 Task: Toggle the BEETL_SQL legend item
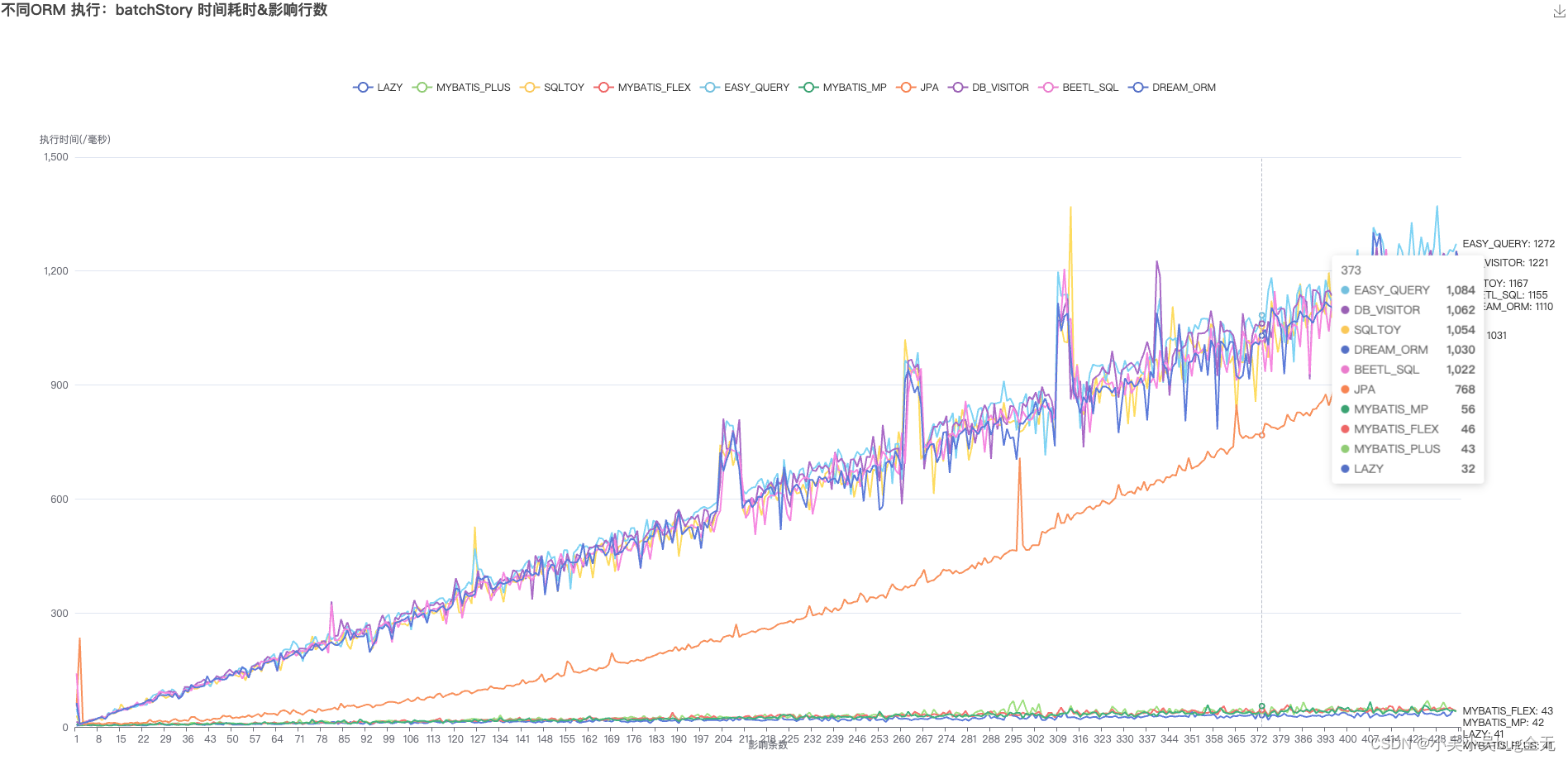[1079, 88]
